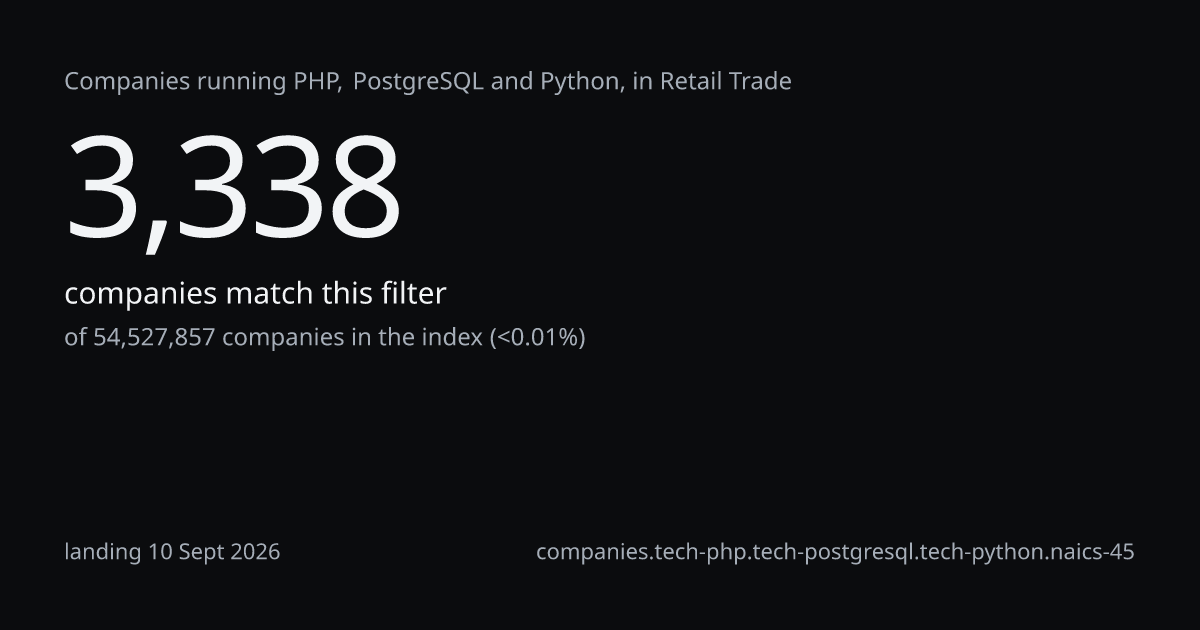Click 'companies in the index' text
The width and height of the screenshot is (1200, 630).
coord(352,337)
